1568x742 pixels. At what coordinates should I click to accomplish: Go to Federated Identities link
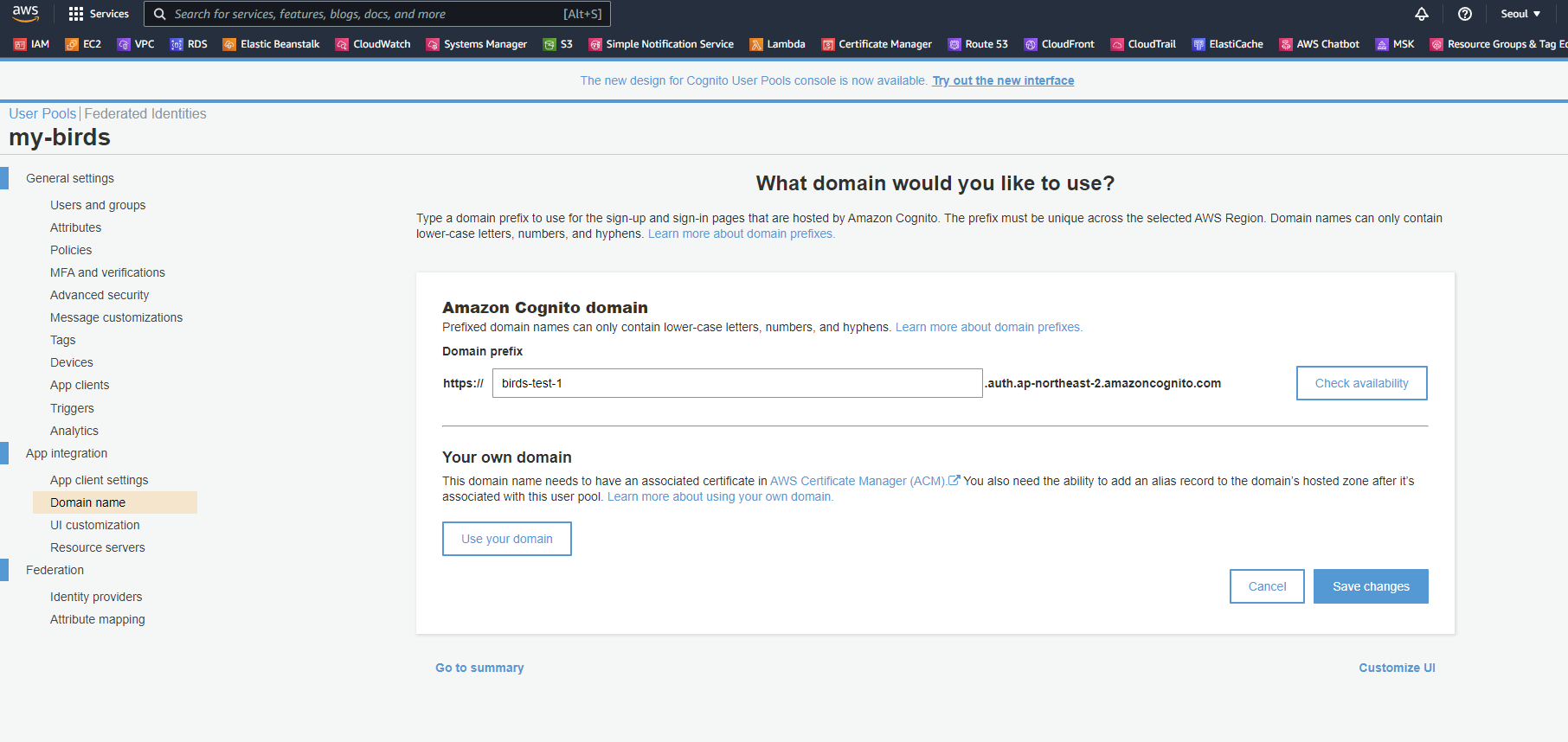tap(145, 113)
